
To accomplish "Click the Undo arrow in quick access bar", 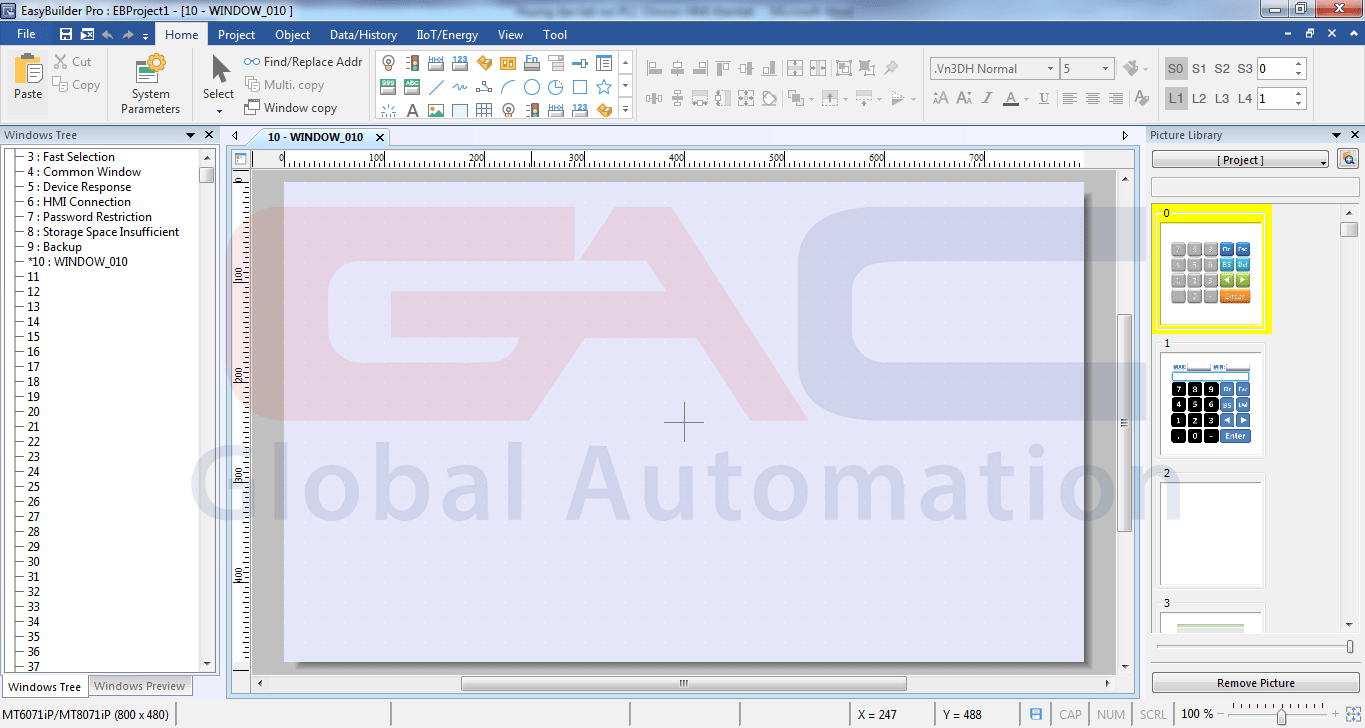I will pos(107,34).
